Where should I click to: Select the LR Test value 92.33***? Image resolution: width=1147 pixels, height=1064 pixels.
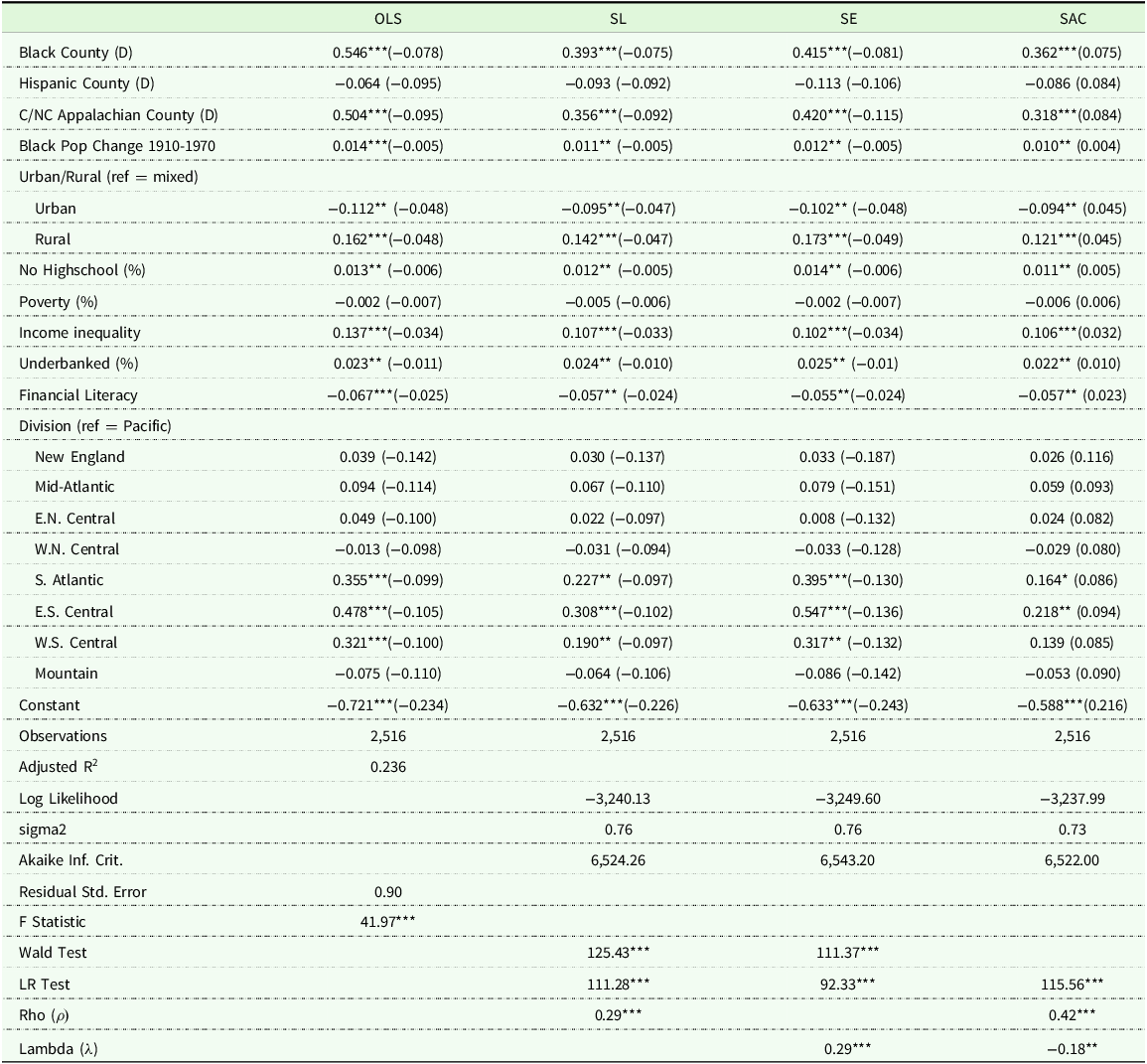pos(847,985)
